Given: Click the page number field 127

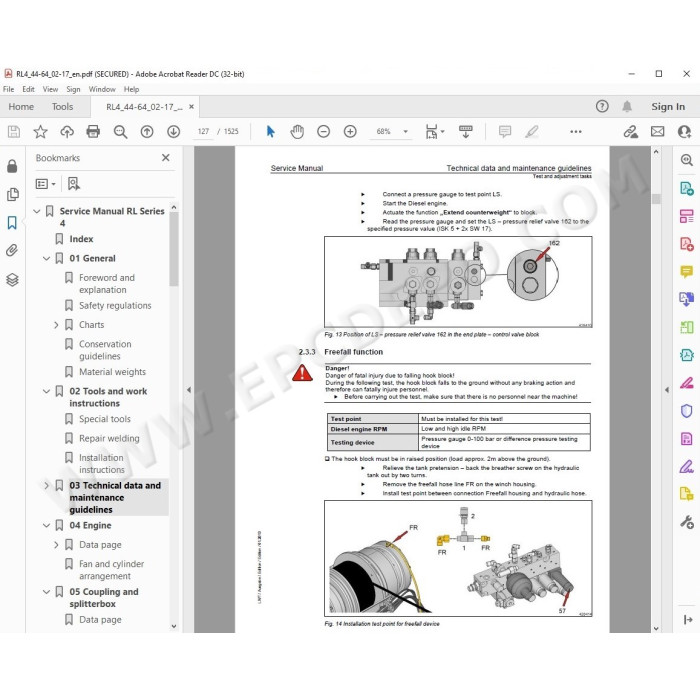Looking at the screenshot, I should [203, 132].
